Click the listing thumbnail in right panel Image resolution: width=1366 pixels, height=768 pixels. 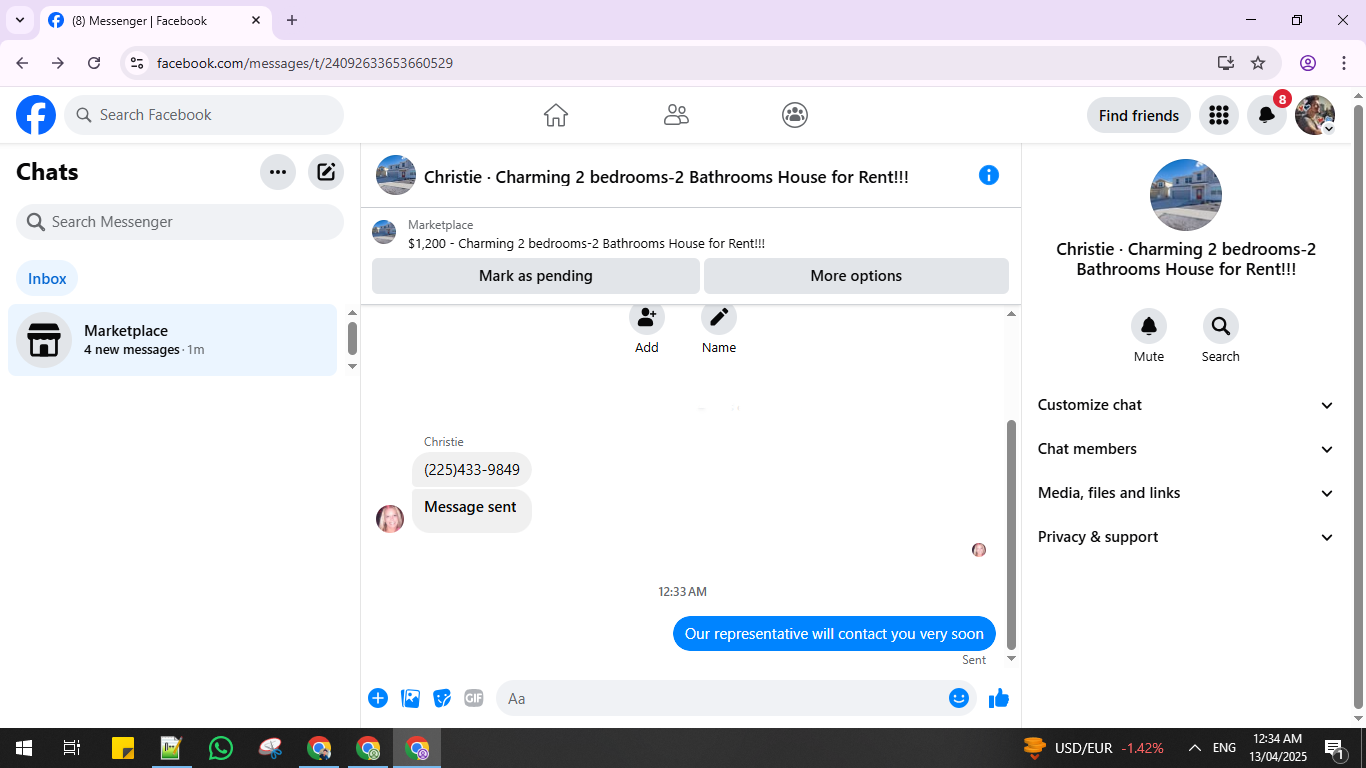tap(1186, 194)
